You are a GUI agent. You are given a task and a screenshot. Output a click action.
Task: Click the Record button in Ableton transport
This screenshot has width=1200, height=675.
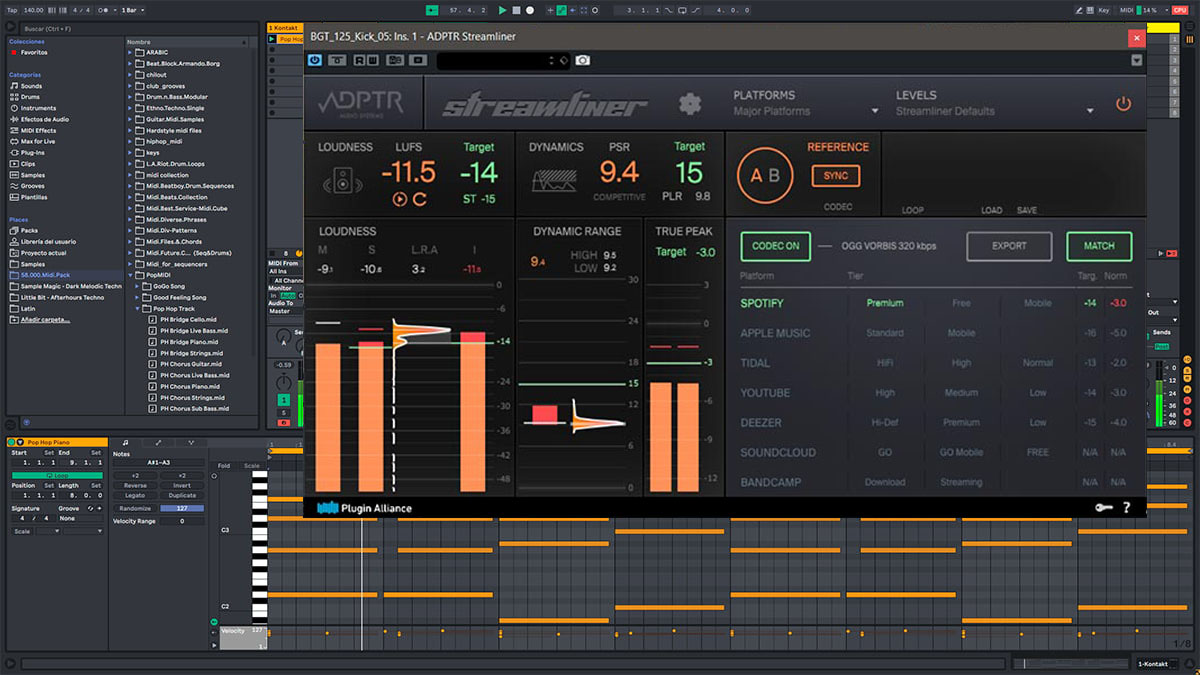point(530,10)
